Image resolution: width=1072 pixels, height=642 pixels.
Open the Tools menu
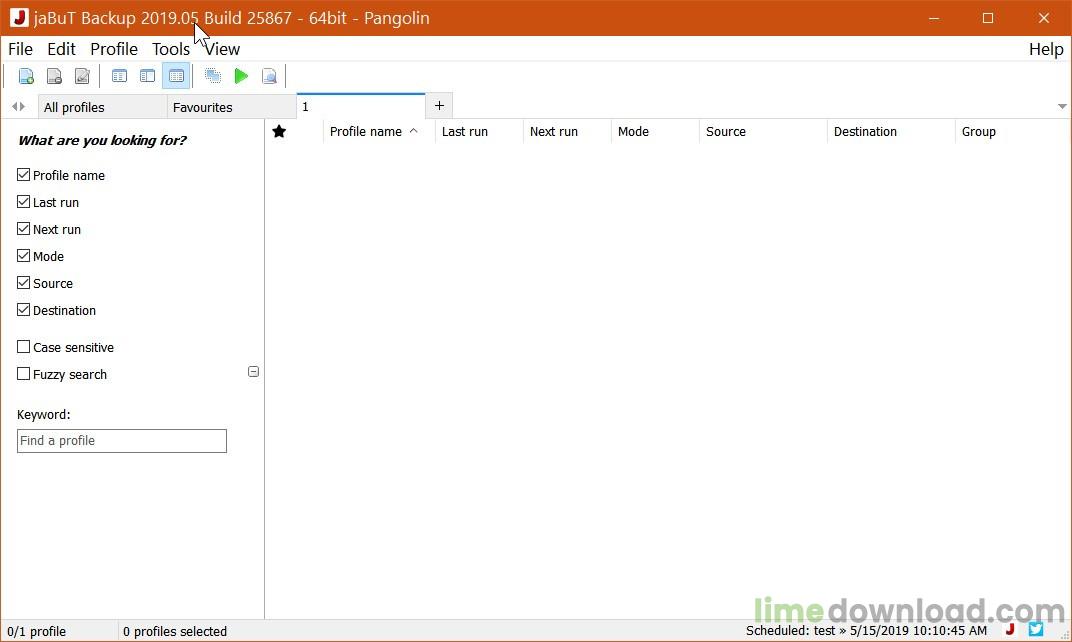pyautogui.click(x=170, y=49)
